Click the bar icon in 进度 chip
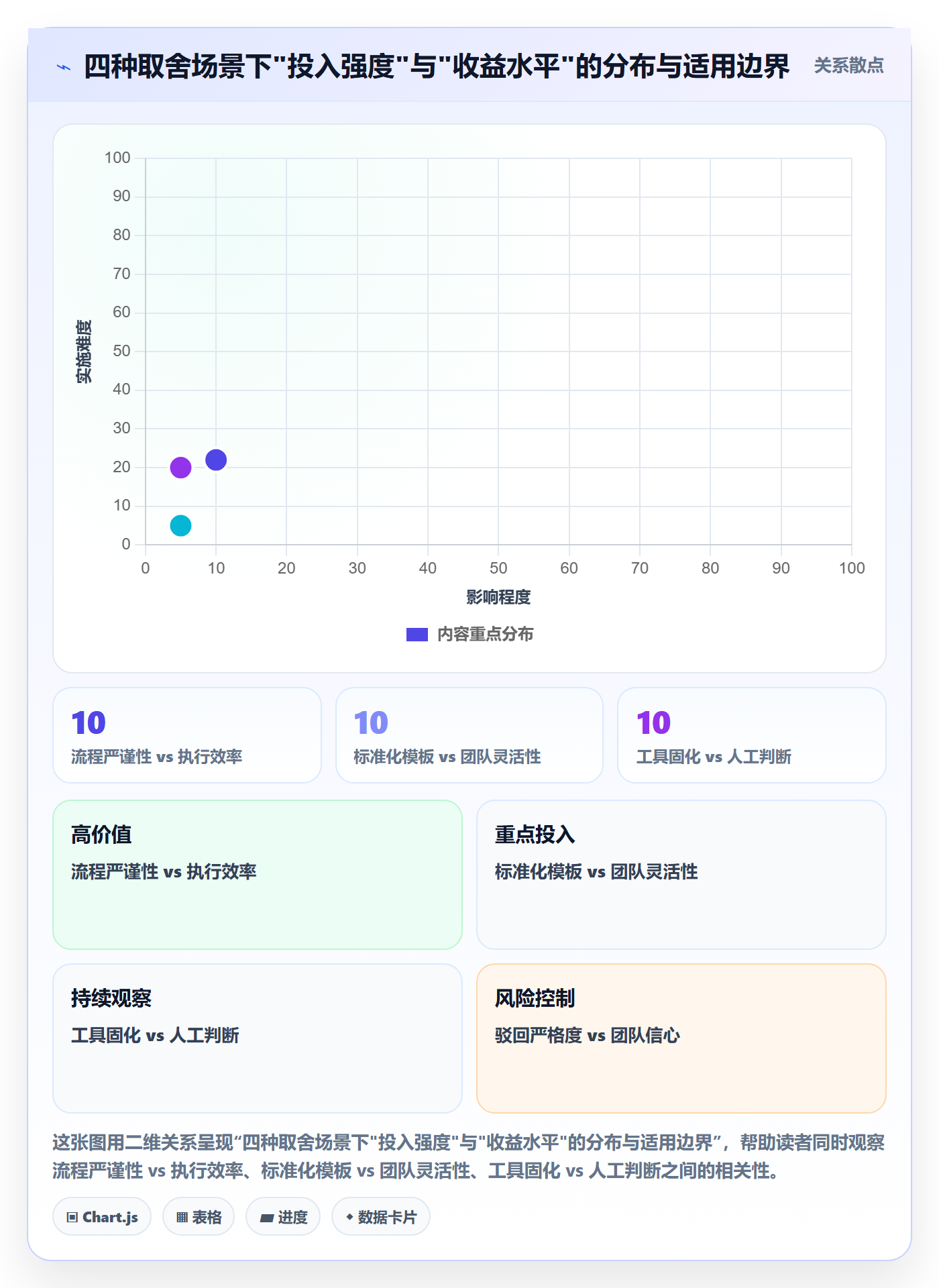 click(267, 1218)
